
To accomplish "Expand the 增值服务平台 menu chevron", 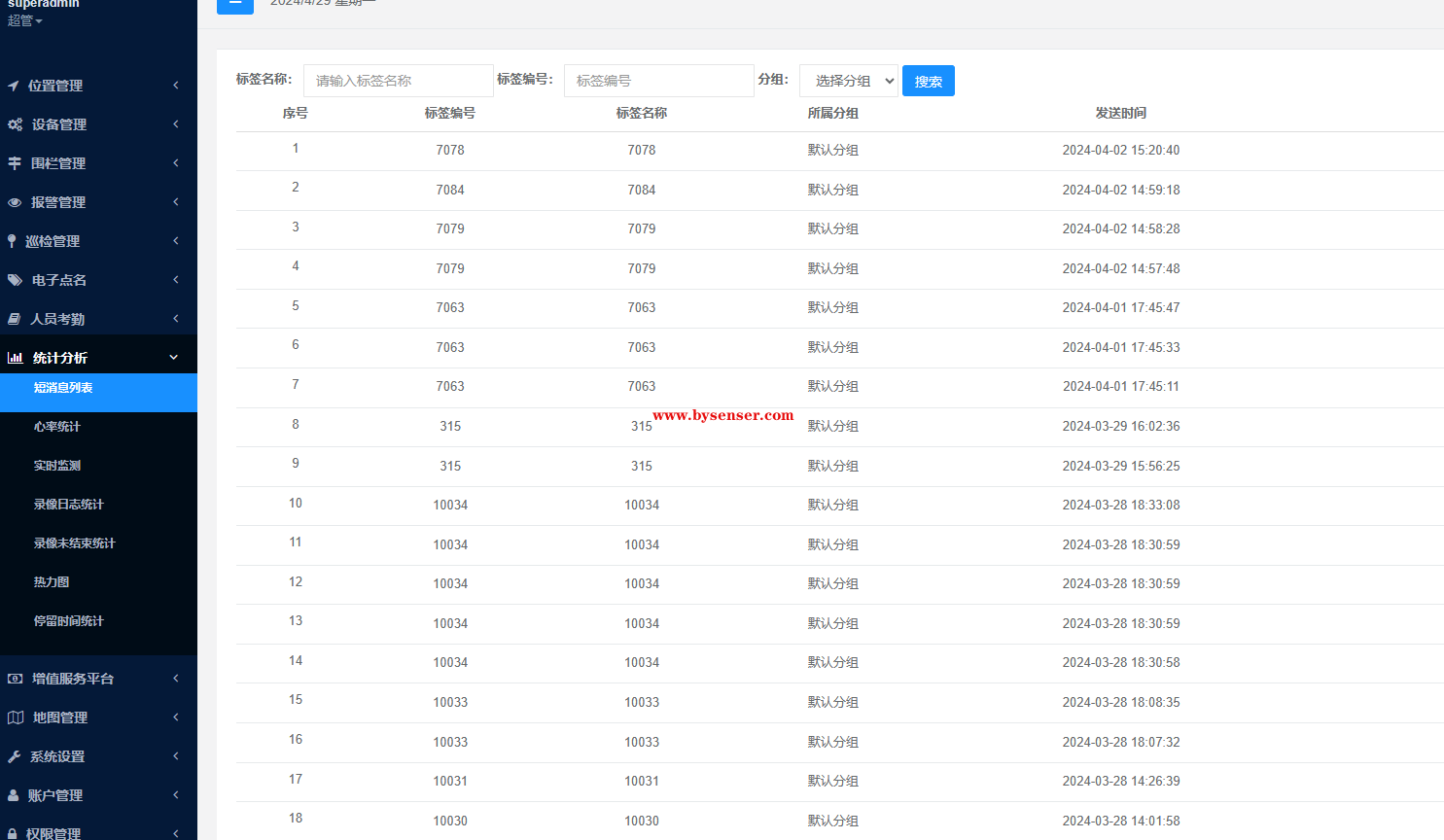I will [176, 679].
